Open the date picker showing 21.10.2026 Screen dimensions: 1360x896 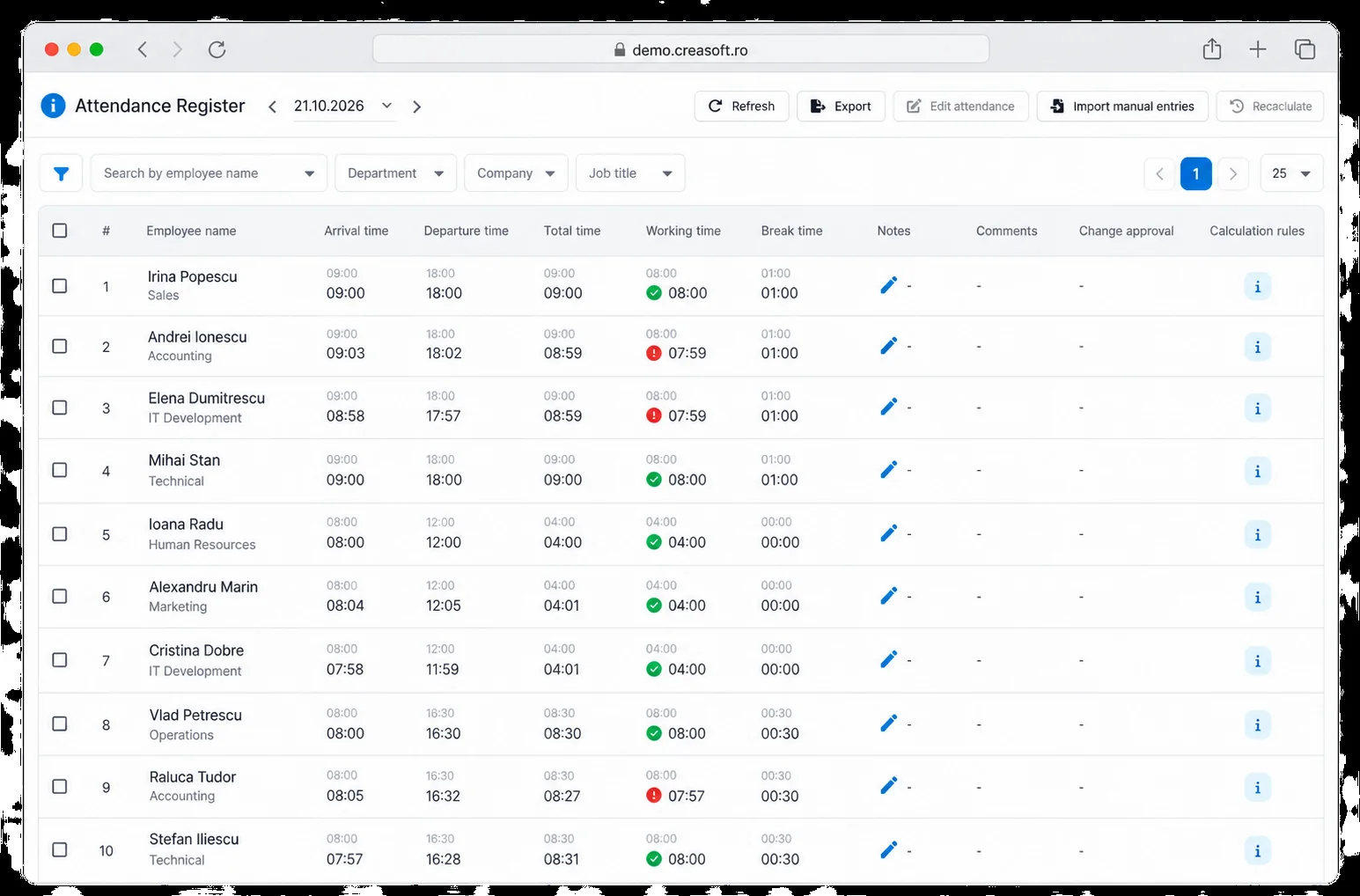click(343, 106)
